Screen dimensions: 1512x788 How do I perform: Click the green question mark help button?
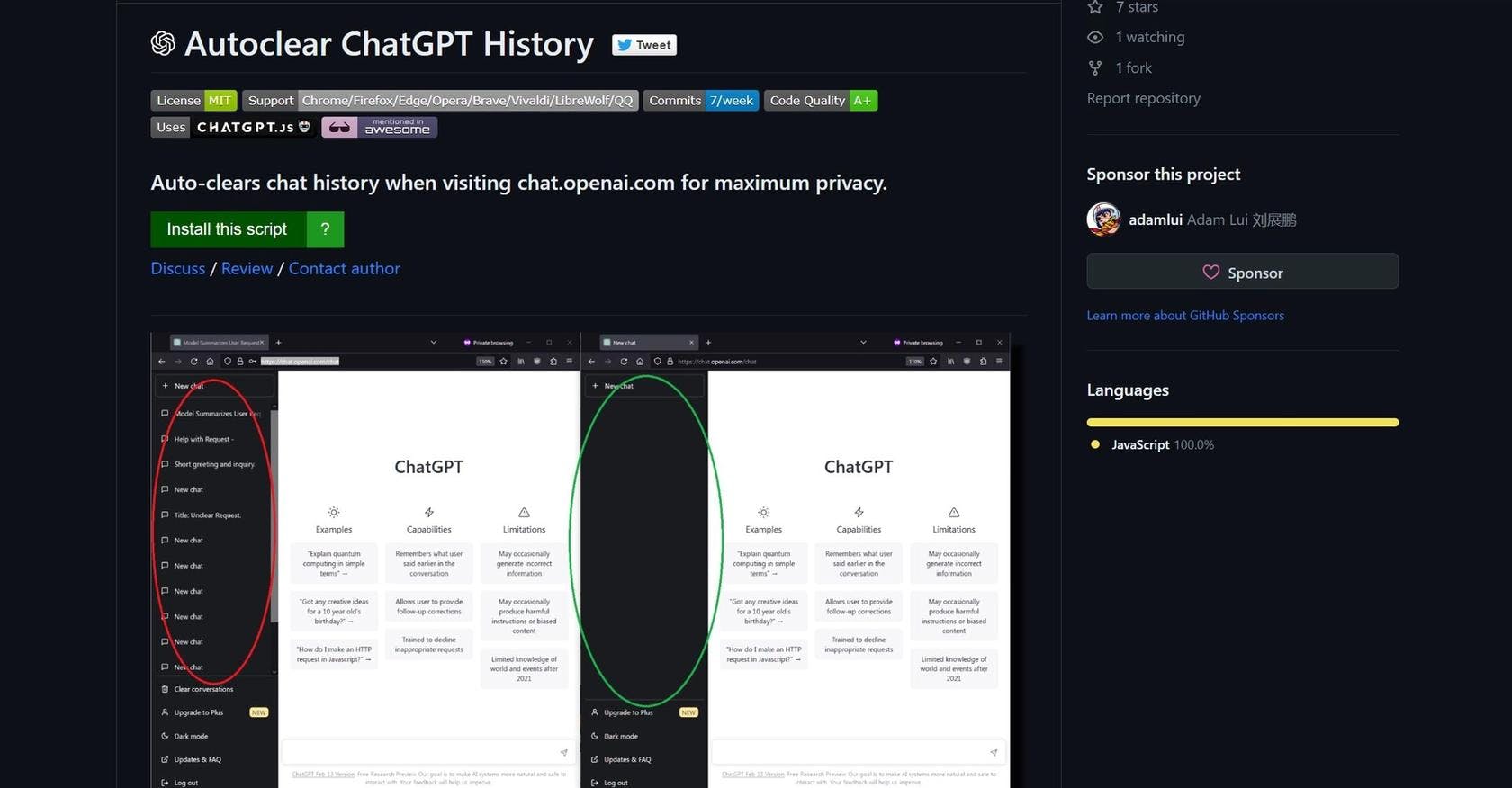point(326,229)
